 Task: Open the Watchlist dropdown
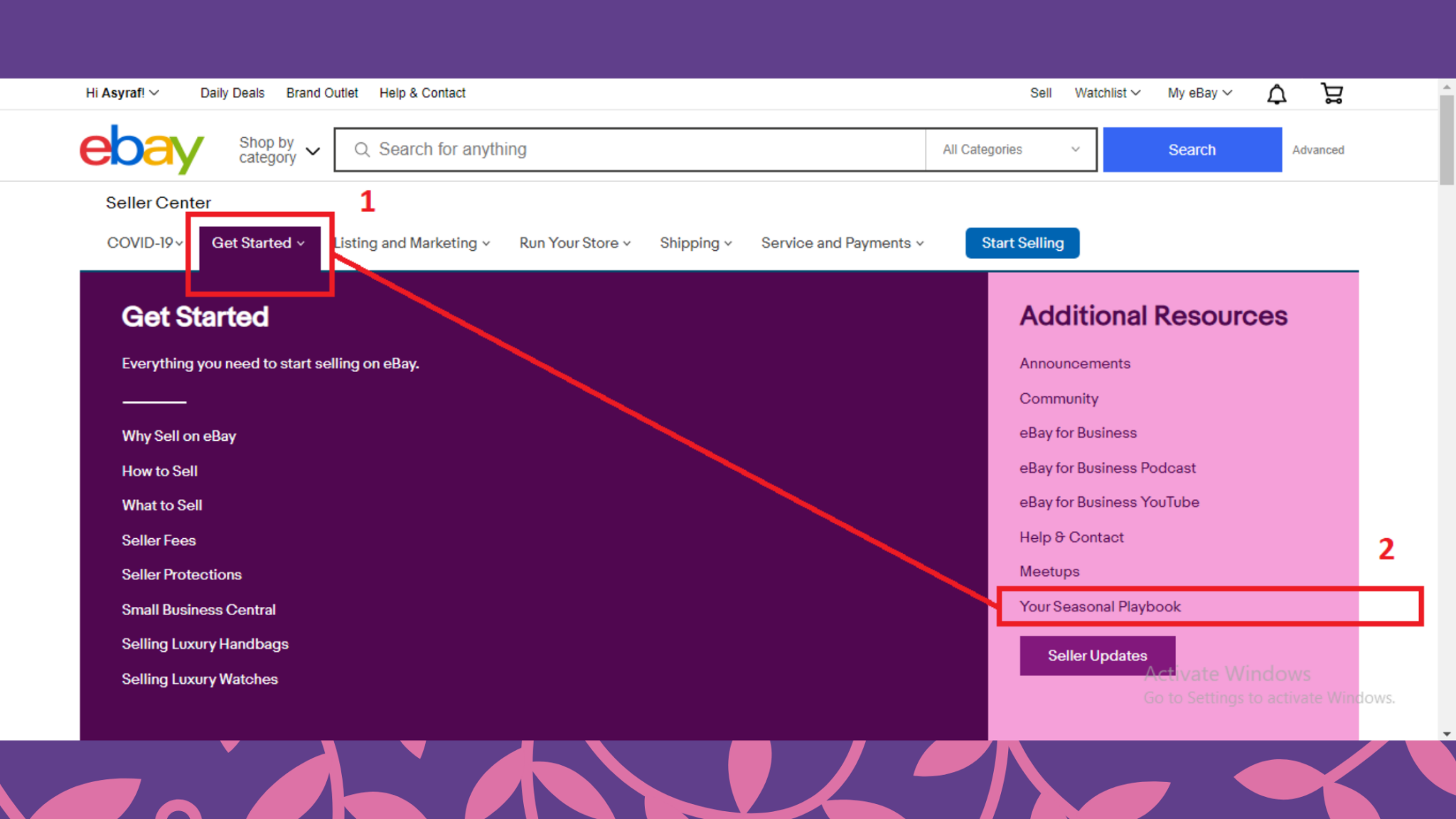pos(1107,93)
